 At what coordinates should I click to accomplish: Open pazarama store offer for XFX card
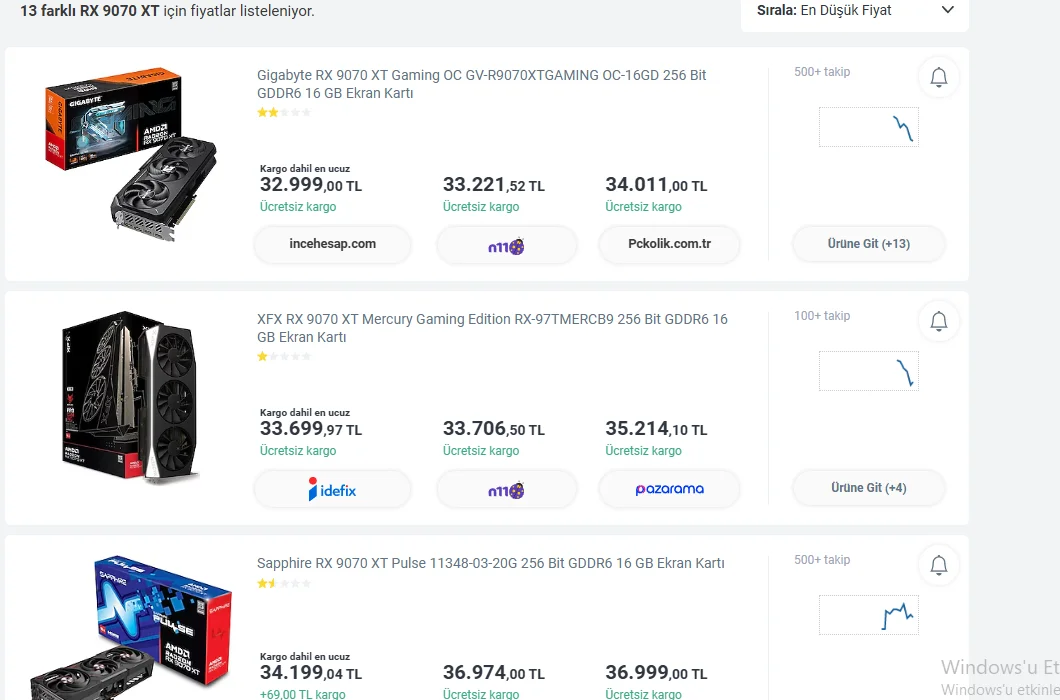click(669, 489)
